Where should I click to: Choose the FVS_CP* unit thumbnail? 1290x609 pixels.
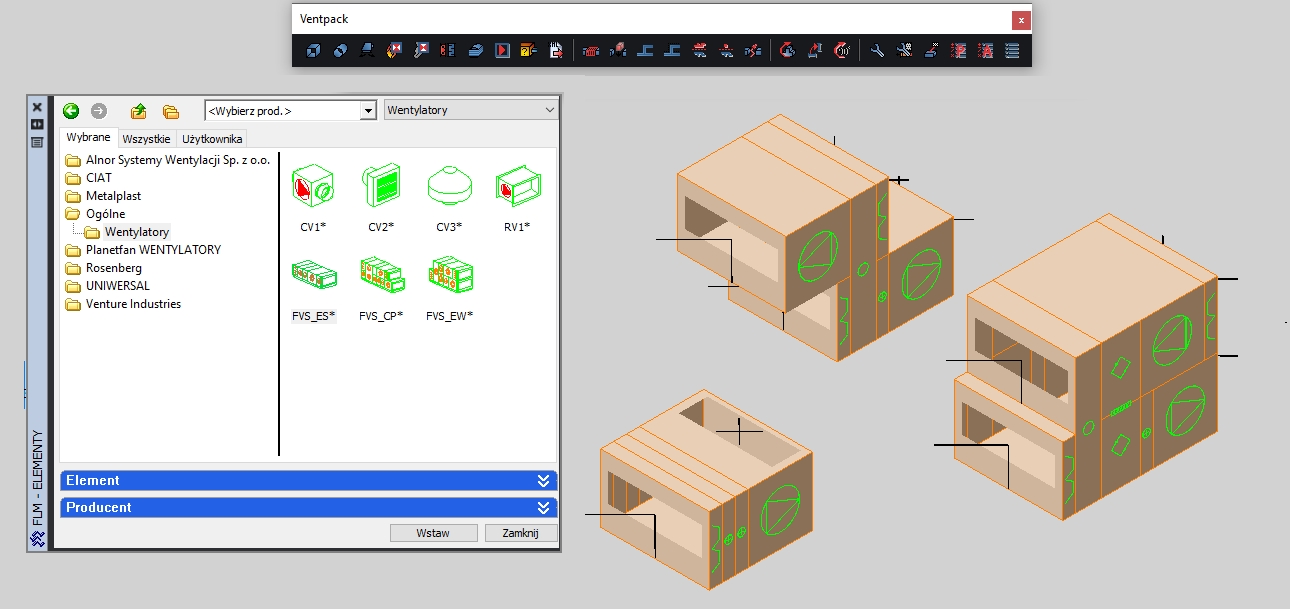pyautogui.click(x=380, y=275)
